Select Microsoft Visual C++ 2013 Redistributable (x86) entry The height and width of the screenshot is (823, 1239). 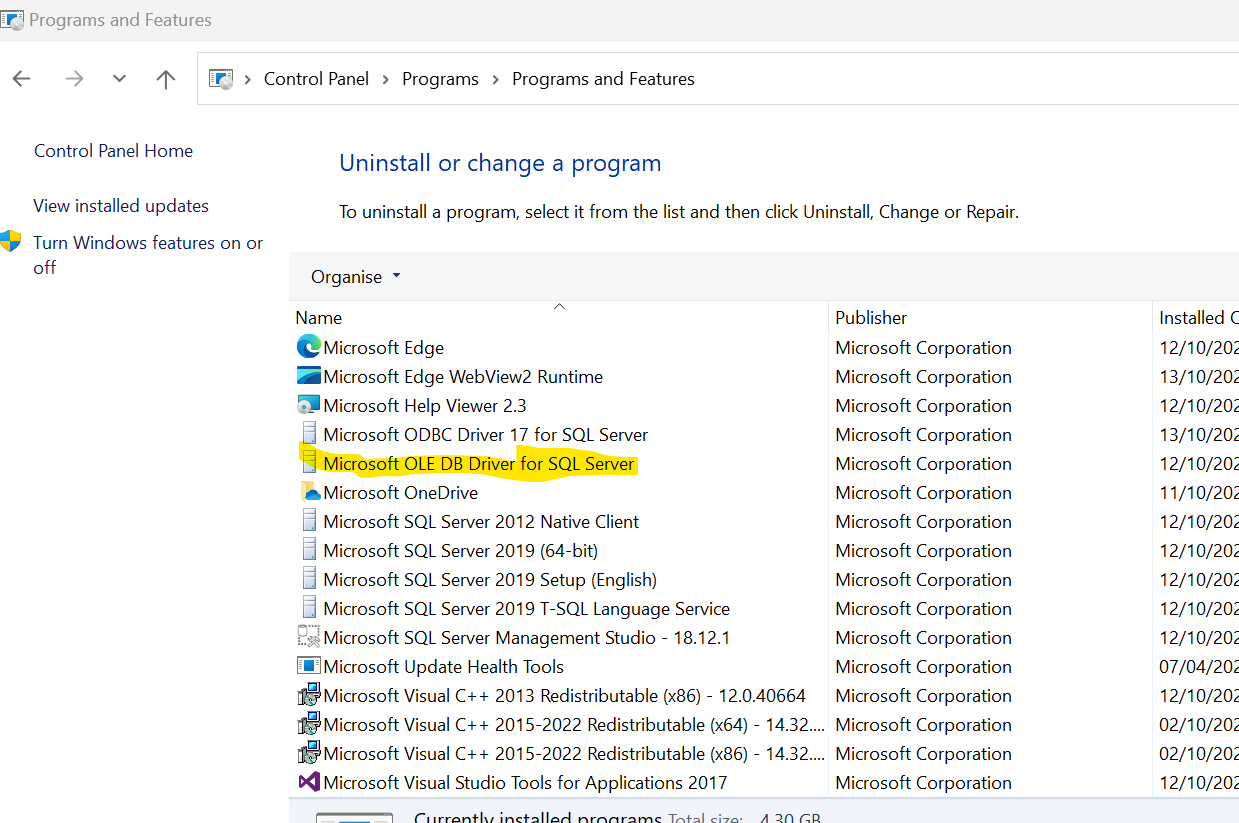565,696
